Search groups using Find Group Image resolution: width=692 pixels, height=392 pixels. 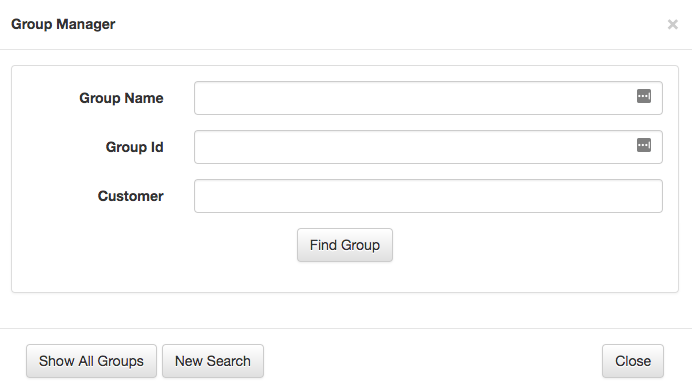[345, 245]
